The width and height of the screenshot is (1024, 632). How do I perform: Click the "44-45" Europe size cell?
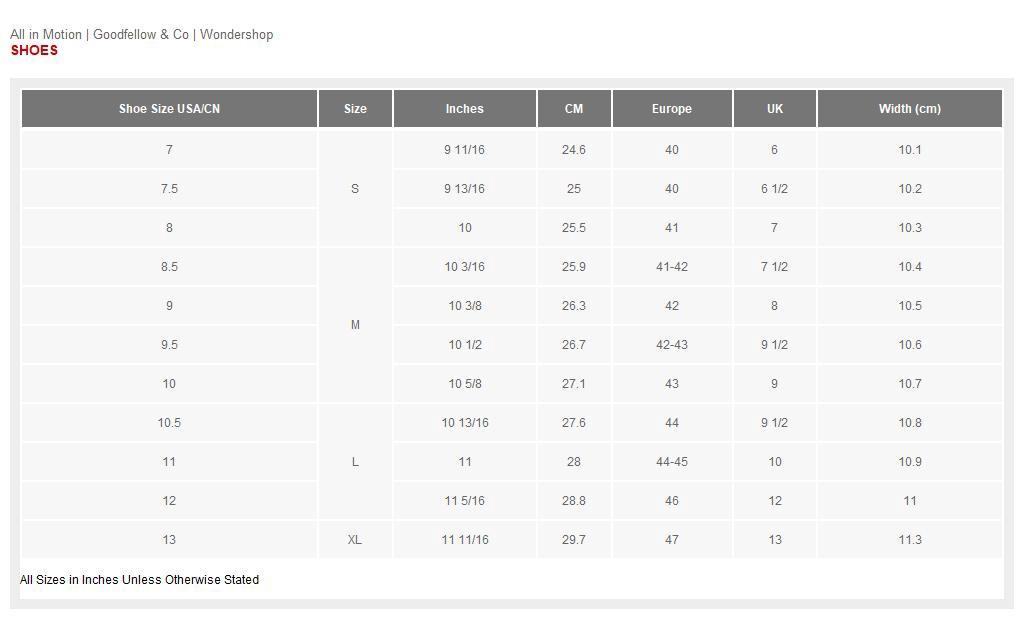click(671, 462)
